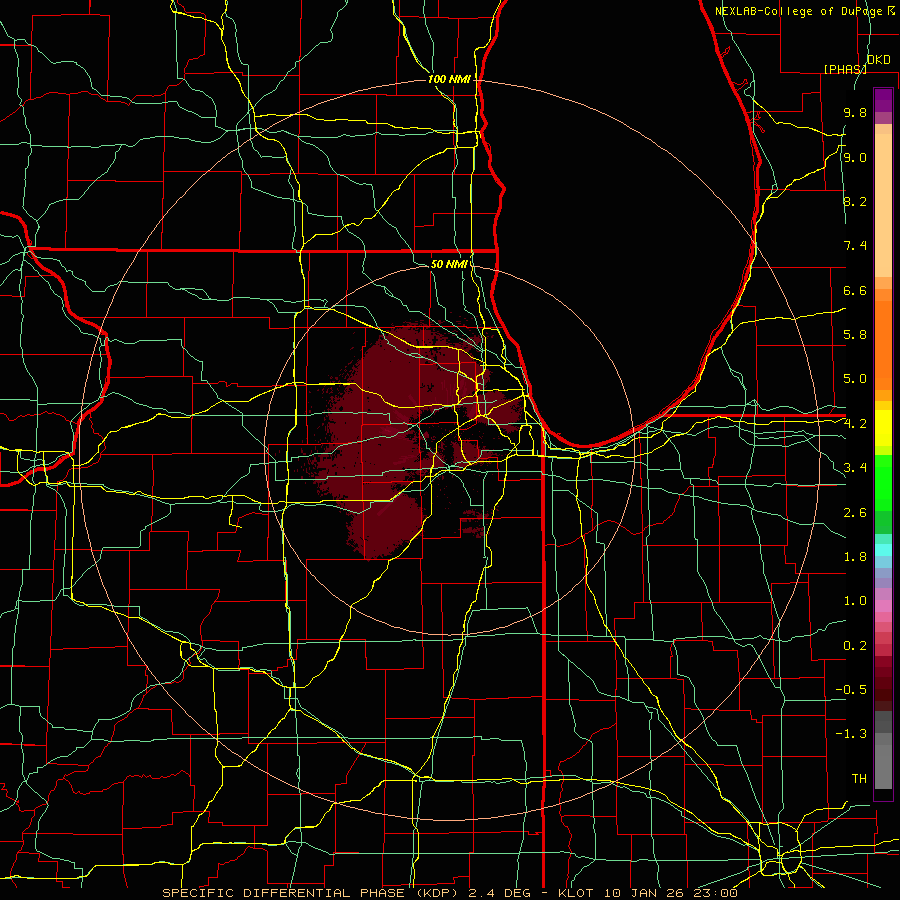Click the 1.8 scale value
This screenshot has height=900, width=900.
pos(855,557)
